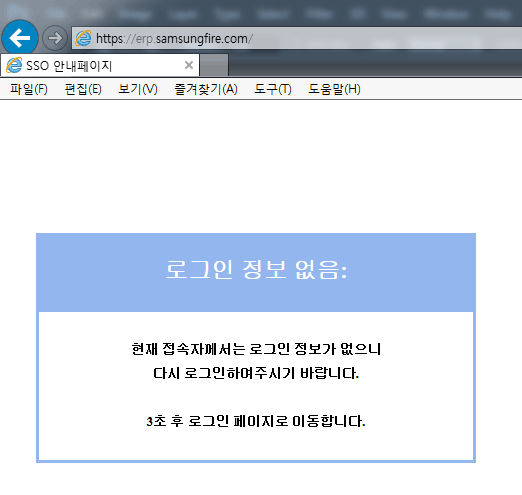Screen dimensions: 522x495
Task: Open the 파일(F) menu
Action: click(29, 89)
